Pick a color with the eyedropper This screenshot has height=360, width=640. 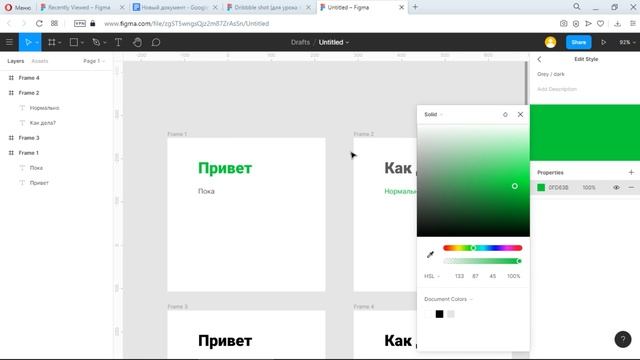[430, 254]
